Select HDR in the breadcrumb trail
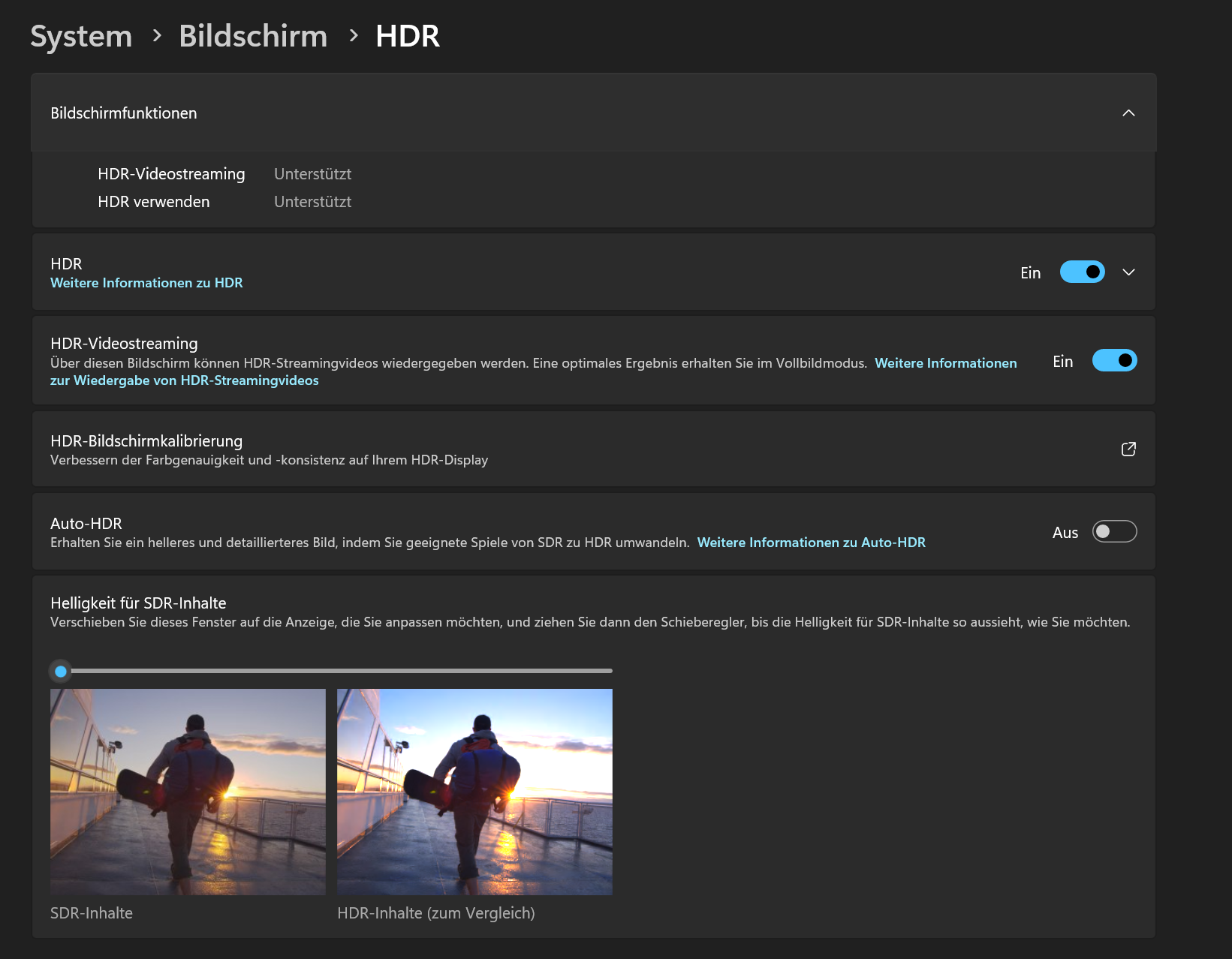The height and width of the screenshot is (959, 1232). click(x=407, y=35)
